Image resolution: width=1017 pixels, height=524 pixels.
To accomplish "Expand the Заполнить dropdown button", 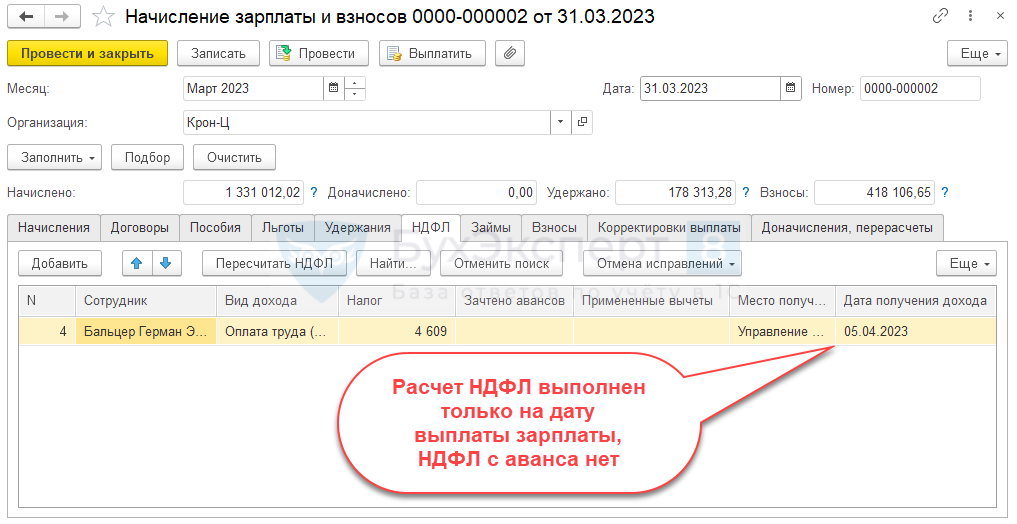I will pyautogui.click(x=55, y=157).
